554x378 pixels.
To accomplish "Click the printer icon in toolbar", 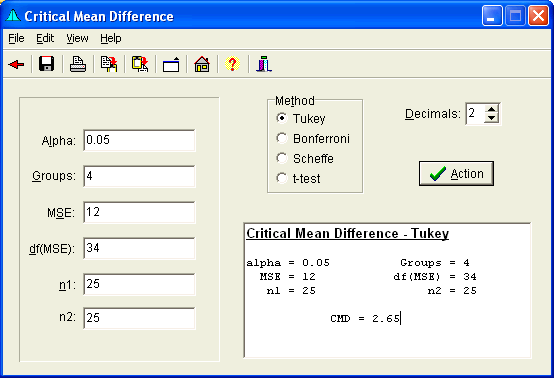I will 78,64.
